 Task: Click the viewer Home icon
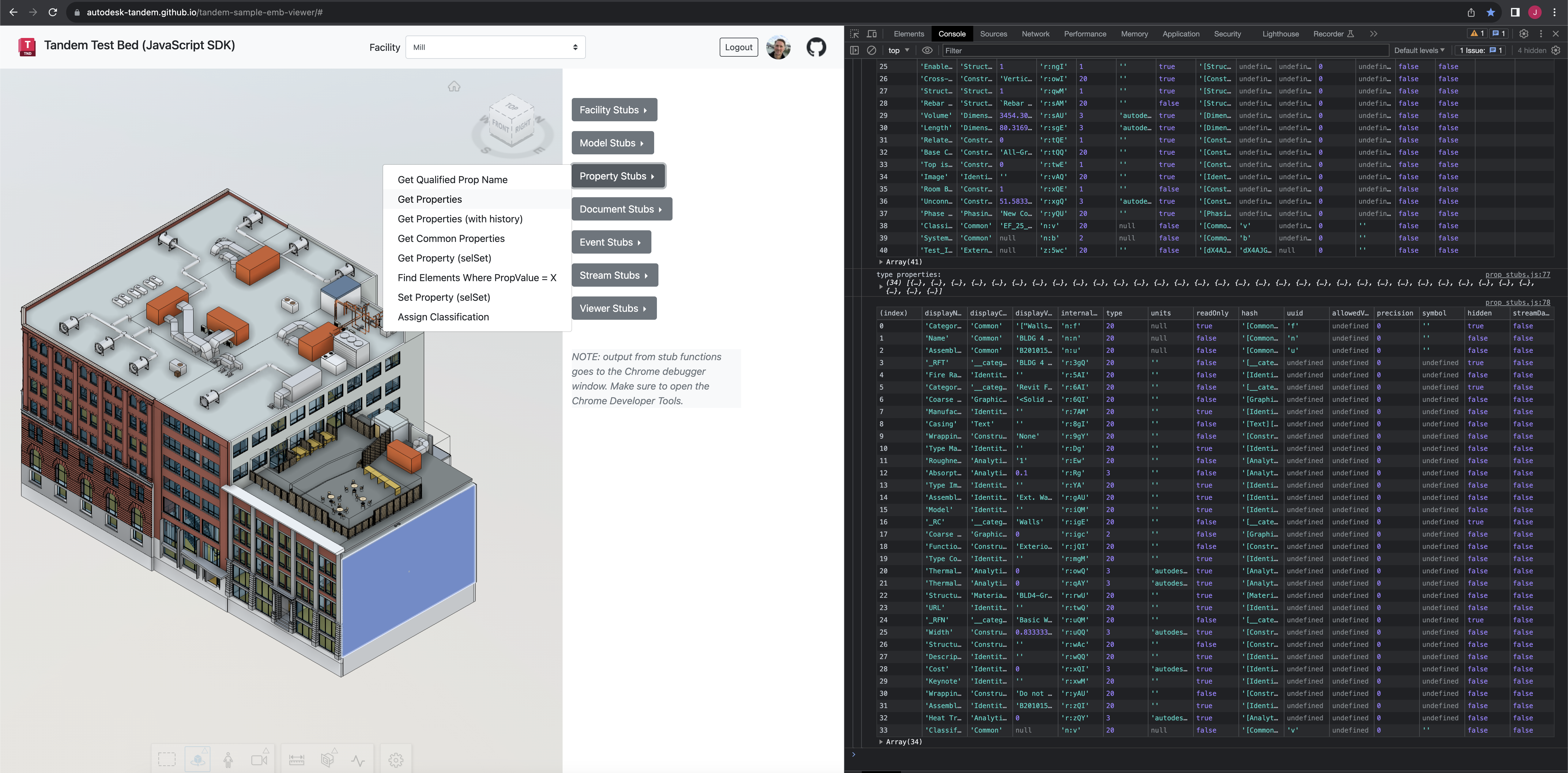point(454,86)
